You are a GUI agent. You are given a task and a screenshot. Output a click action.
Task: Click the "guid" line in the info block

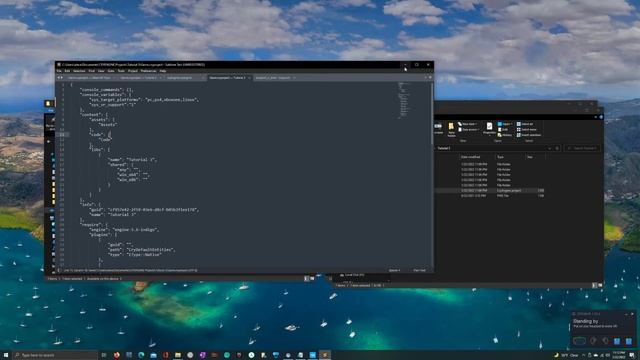click(x=144, y=209)
